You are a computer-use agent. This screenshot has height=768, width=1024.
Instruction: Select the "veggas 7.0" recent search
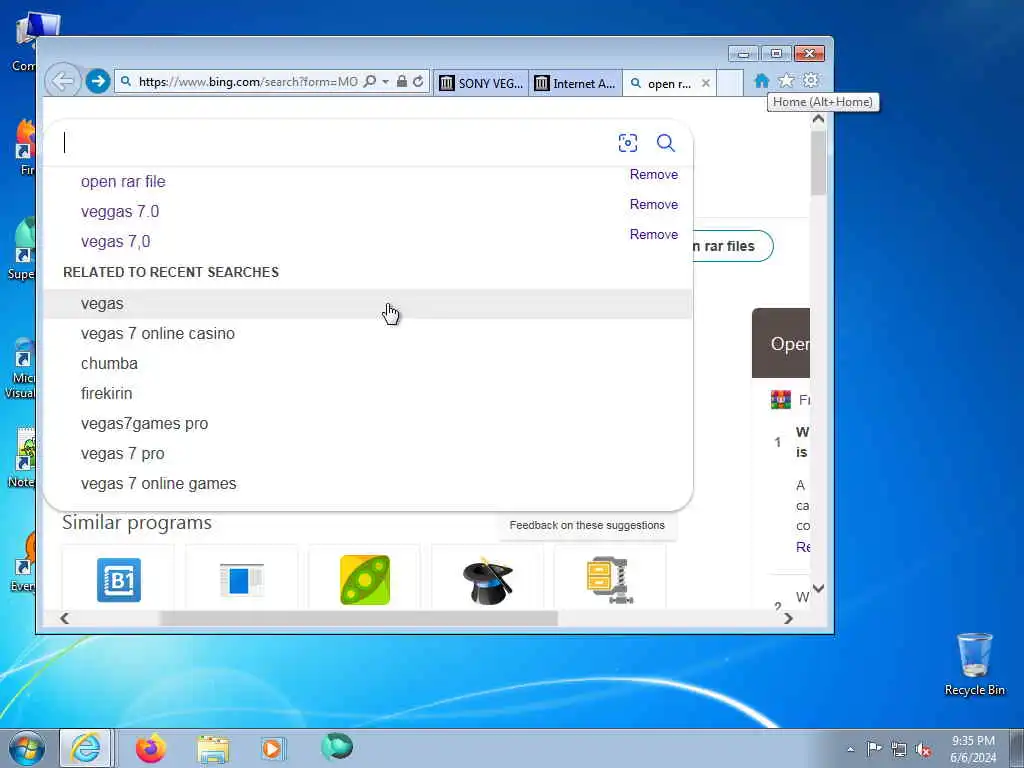coord(120,212)
